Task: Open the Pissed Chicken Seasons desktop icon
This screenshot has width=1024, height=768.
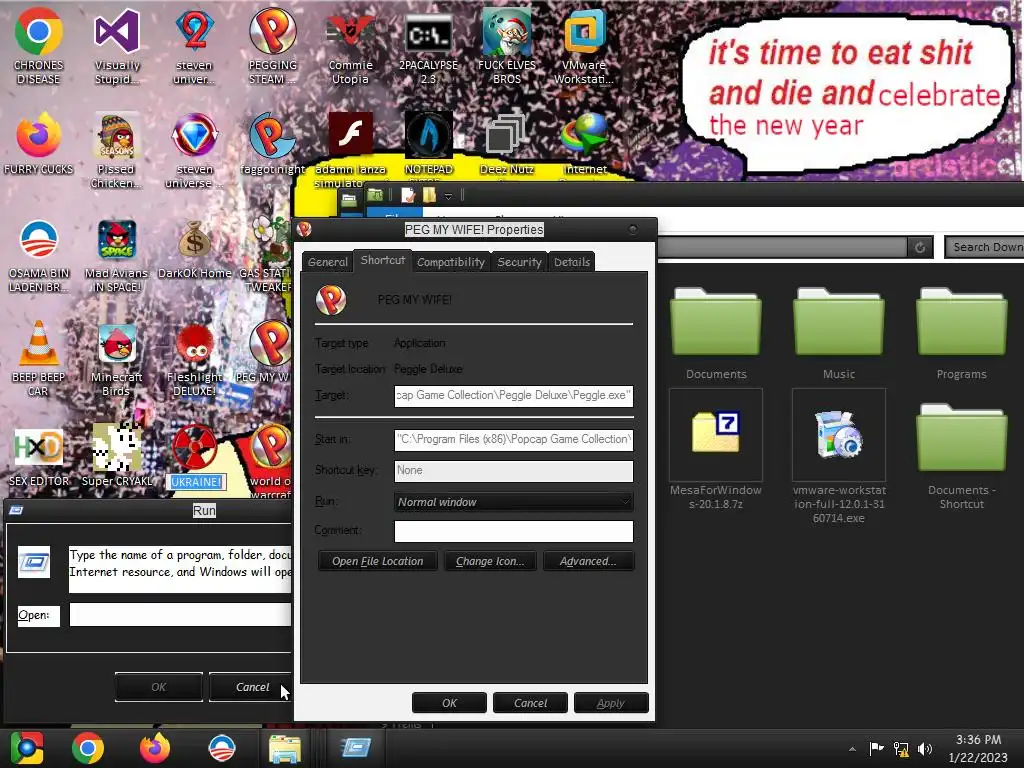Action: click(x=116, y=150)
